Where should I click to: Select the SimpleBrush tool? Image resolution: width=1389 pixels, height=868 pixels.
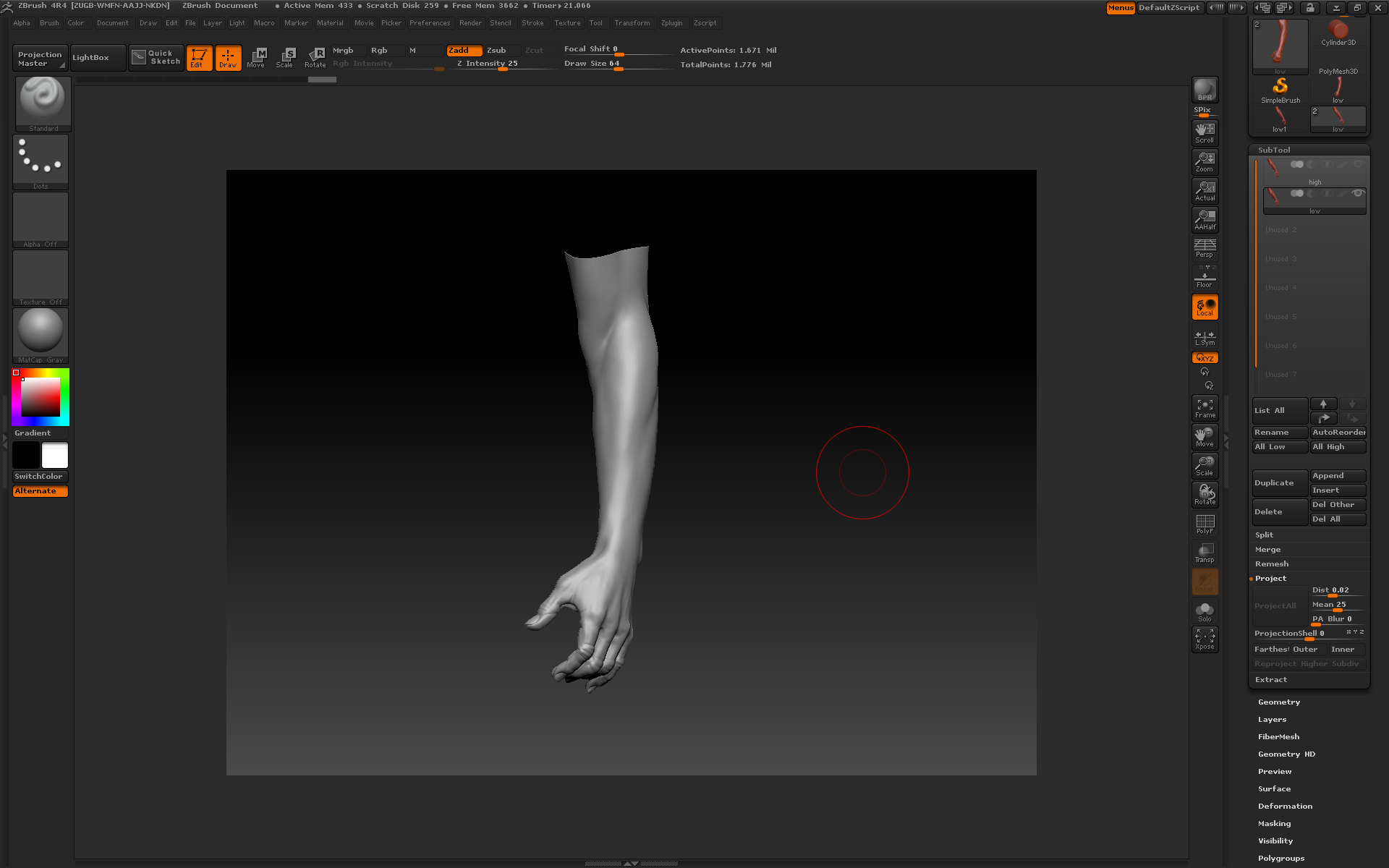[x=1280, y=91]
